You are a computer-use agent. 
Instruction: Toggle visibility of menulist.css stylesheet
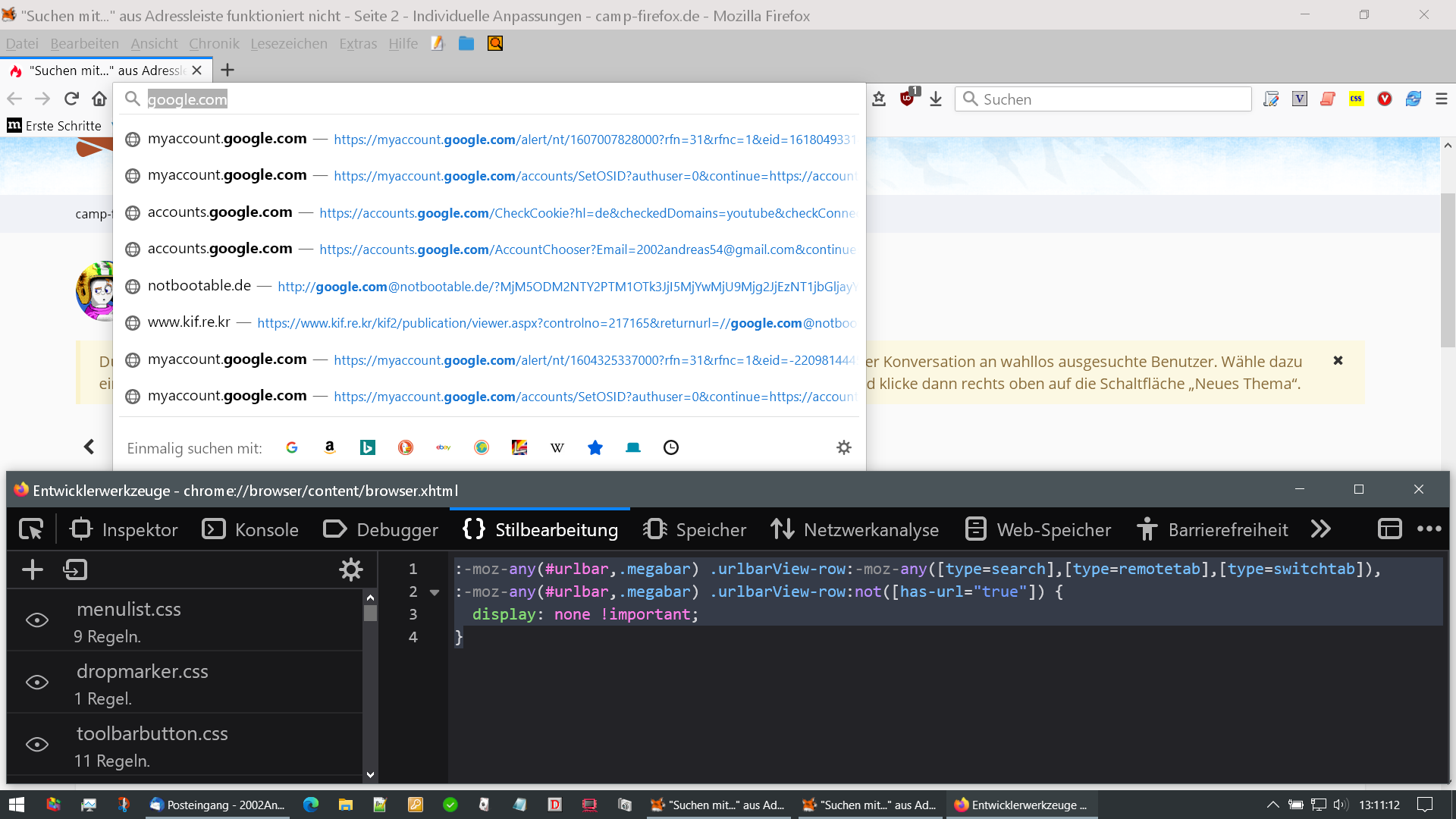pyautogui.click(x=37, y=620)
